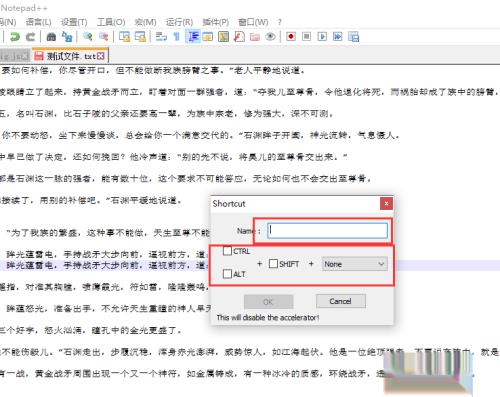The image size is (500, 397).
Task: Click the Stop Recording square icon
Action: (306, 36)
